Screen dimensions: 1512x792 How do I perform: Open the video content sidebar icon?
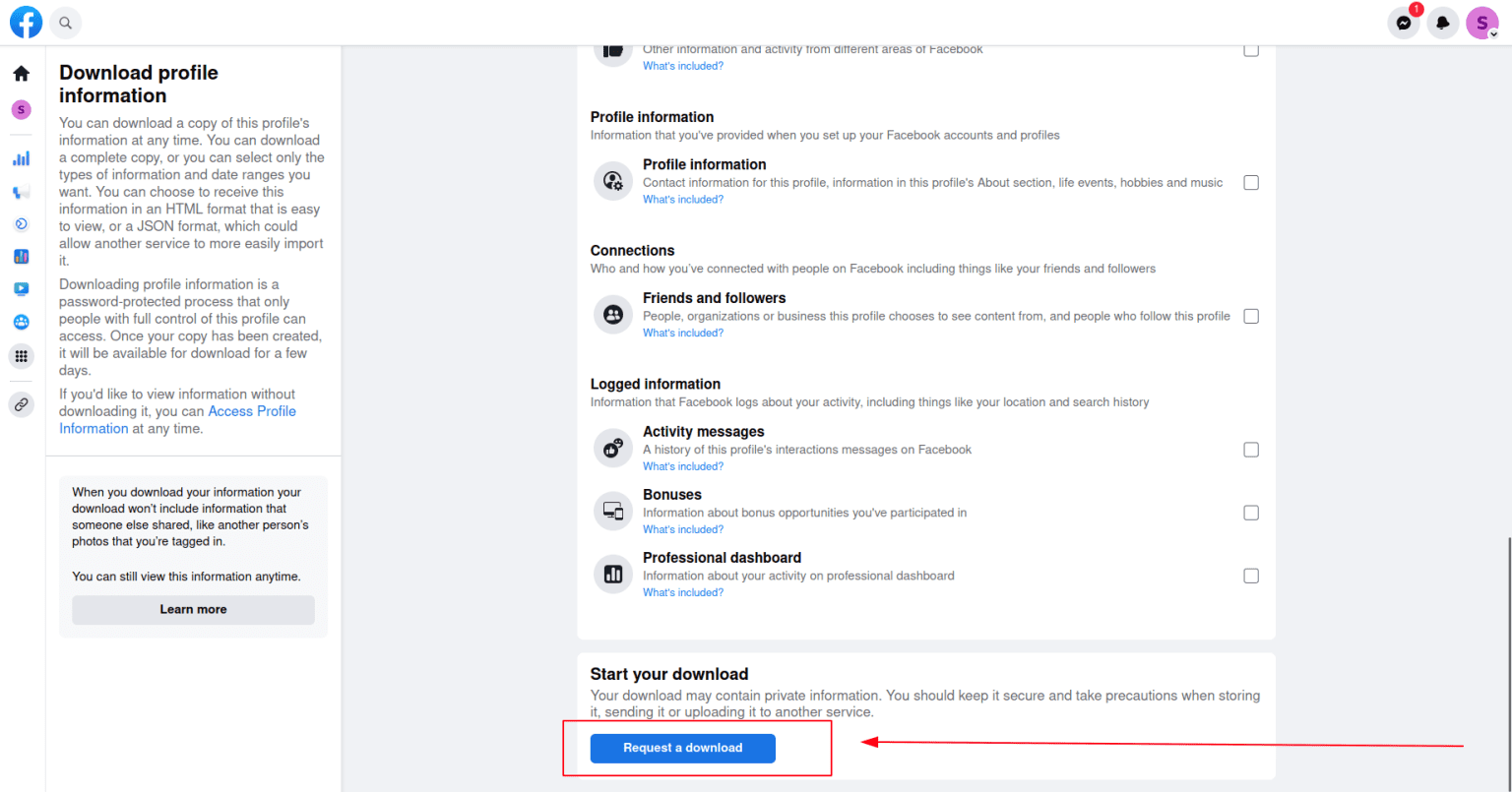point(21,288)
